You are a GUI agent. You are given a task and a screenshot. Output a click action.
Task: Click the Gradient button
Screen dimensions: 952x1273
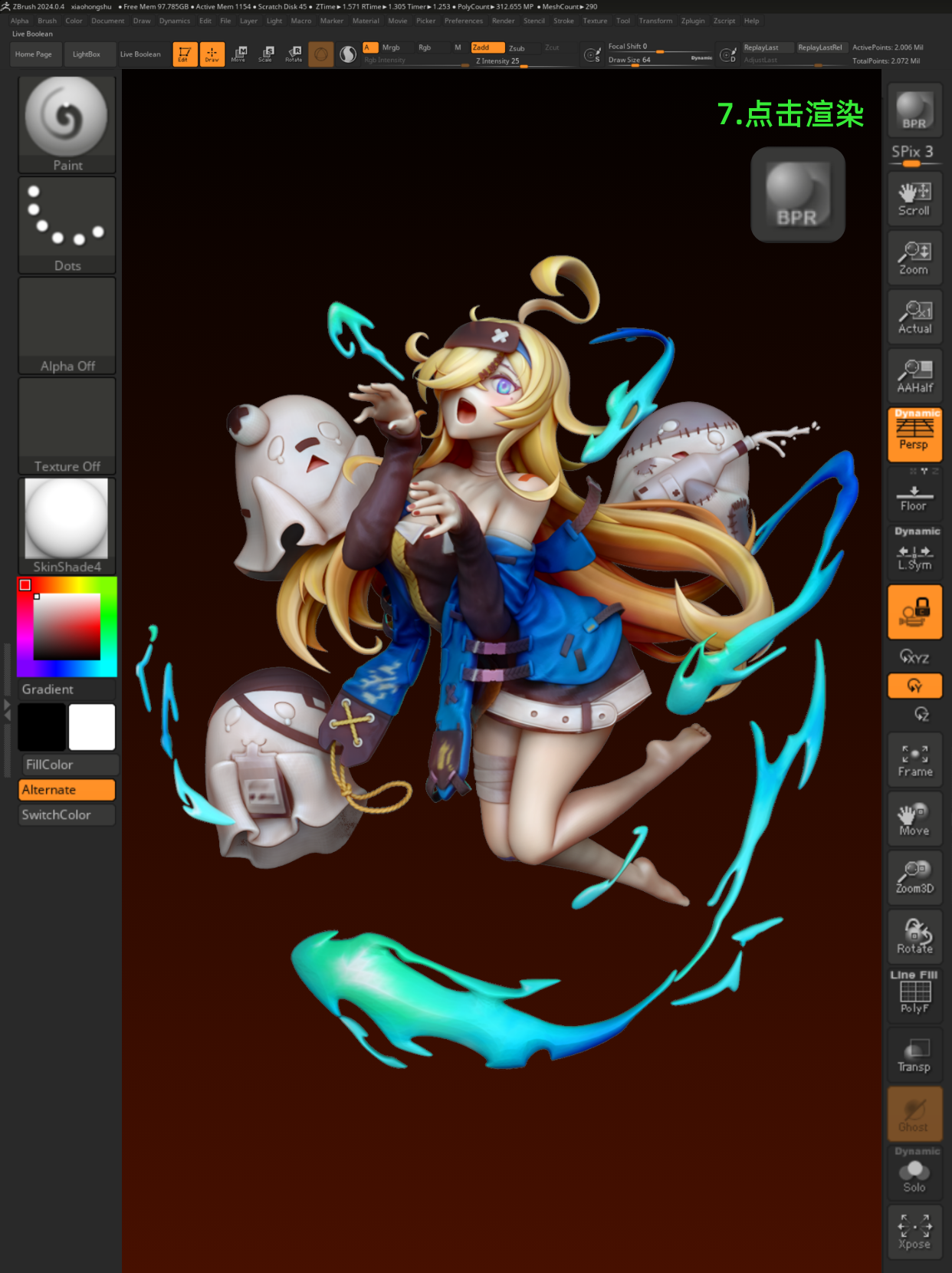tap(67, 689)
